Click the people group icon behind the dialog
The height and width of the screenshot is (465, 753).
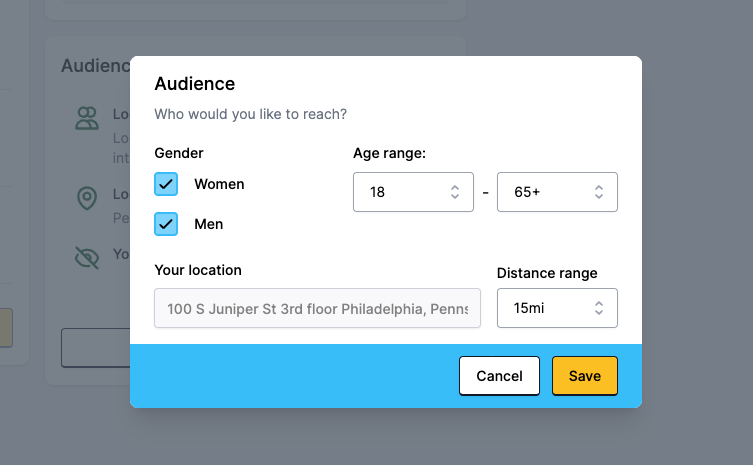tap(88, 119)
